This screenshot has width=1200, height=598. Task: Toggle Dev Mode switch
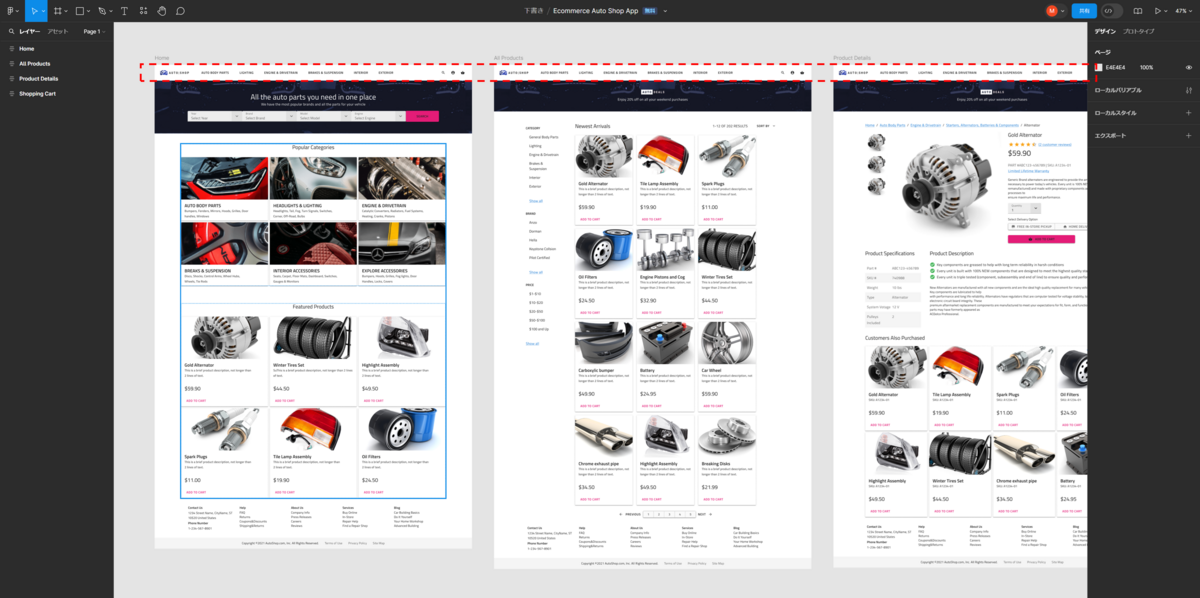[1112, 10]
